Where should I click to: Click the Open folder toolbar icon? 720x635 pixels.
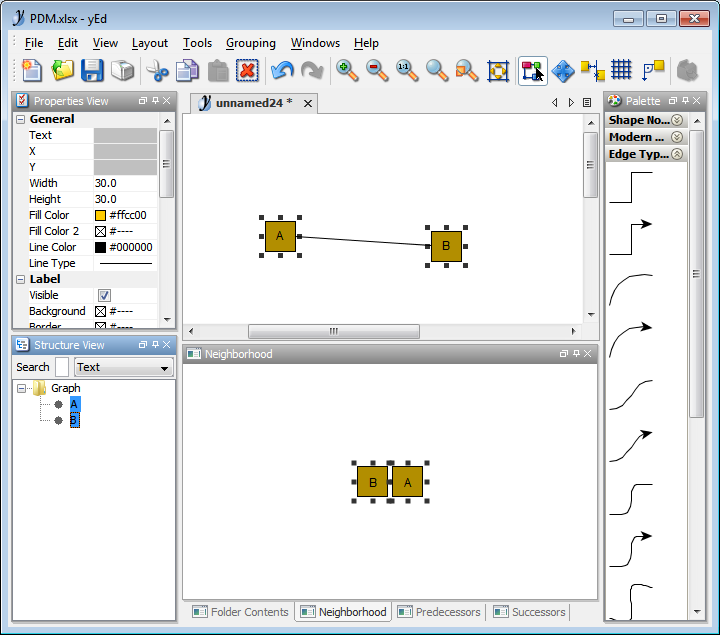coord(62,71)
